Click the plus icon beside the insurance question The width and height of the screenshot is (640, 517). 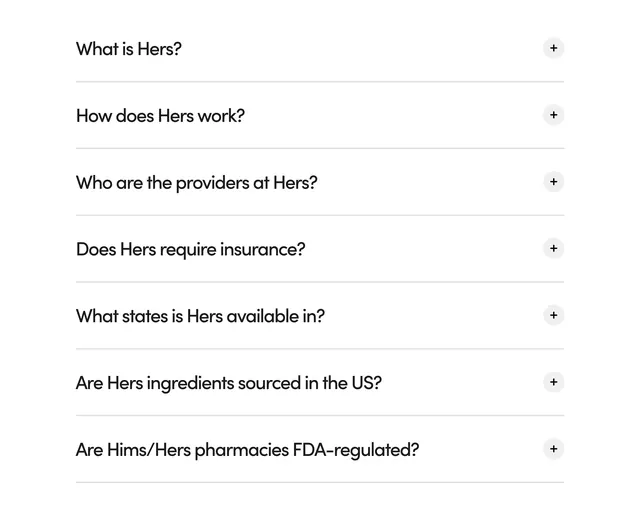tap(553, 249)
